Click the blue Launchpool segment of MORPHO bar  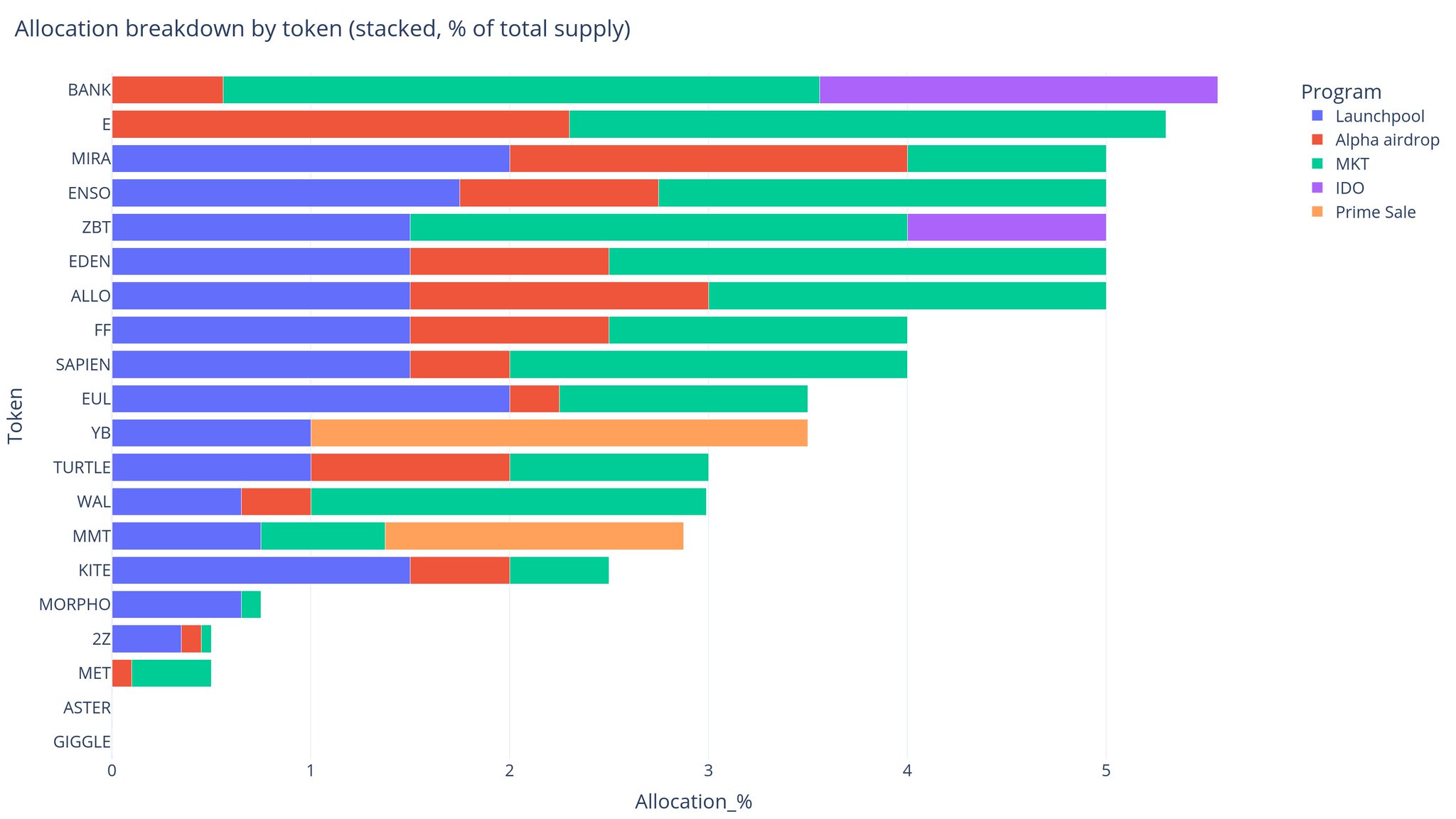point(176,604)
